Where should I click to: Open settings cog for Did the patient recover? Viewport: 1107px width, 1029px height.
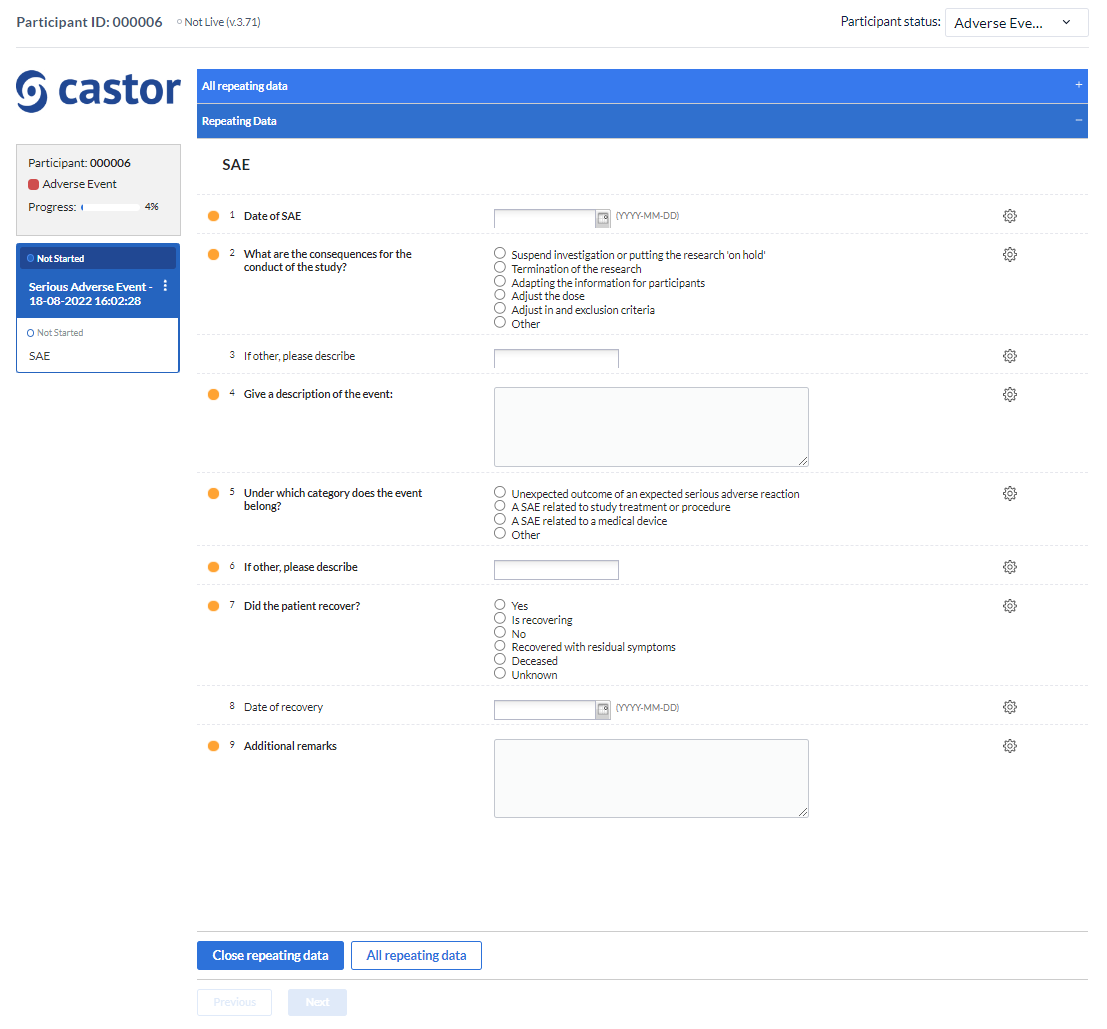pos(1009,605)
